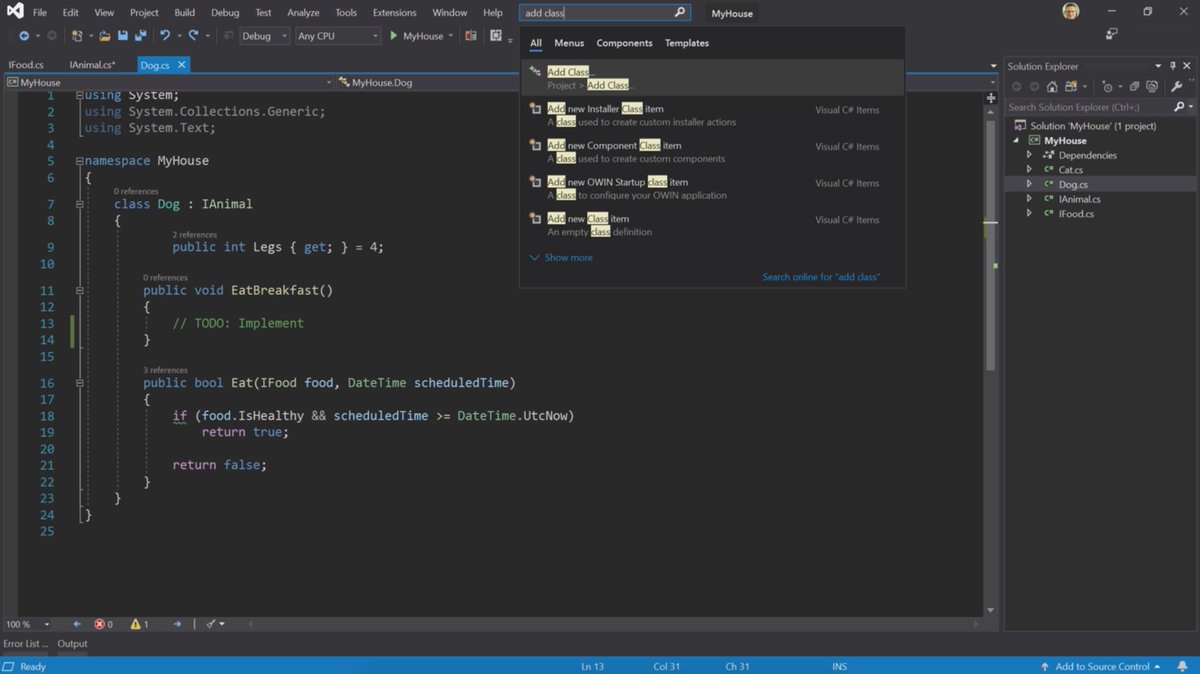
Task: Open the Output panel tab
Action: (72, 644)
